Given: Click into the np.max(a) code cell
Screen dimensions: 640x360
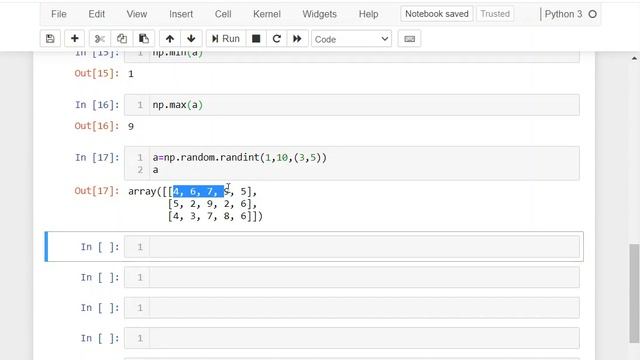Looking at the screenshot, I should [x=351, y=105].
